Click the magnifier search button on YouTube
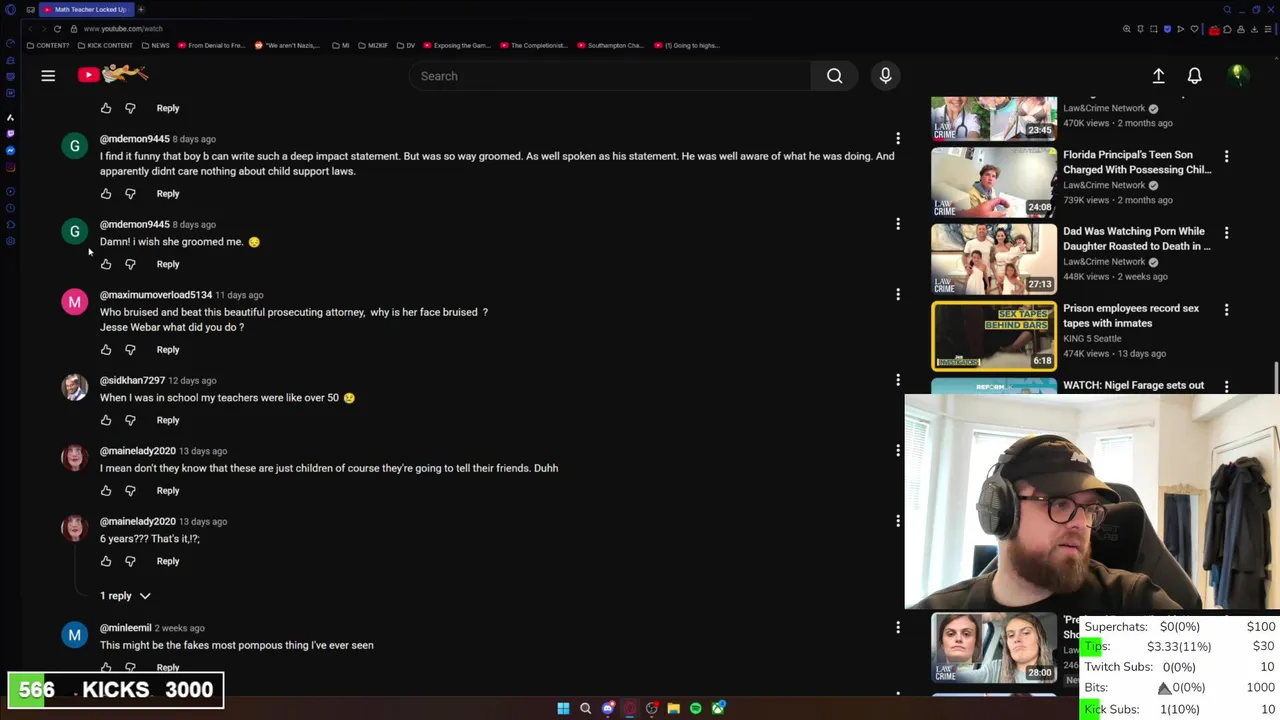The width and height of the screenshot is (1280, 720). click(x=834, y=76)
